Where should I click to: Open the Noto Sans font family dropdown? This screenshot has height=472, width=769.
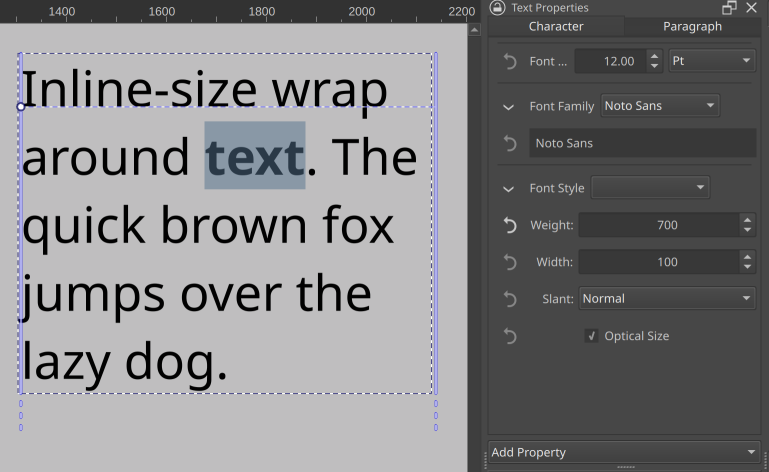tap(660, 105)
